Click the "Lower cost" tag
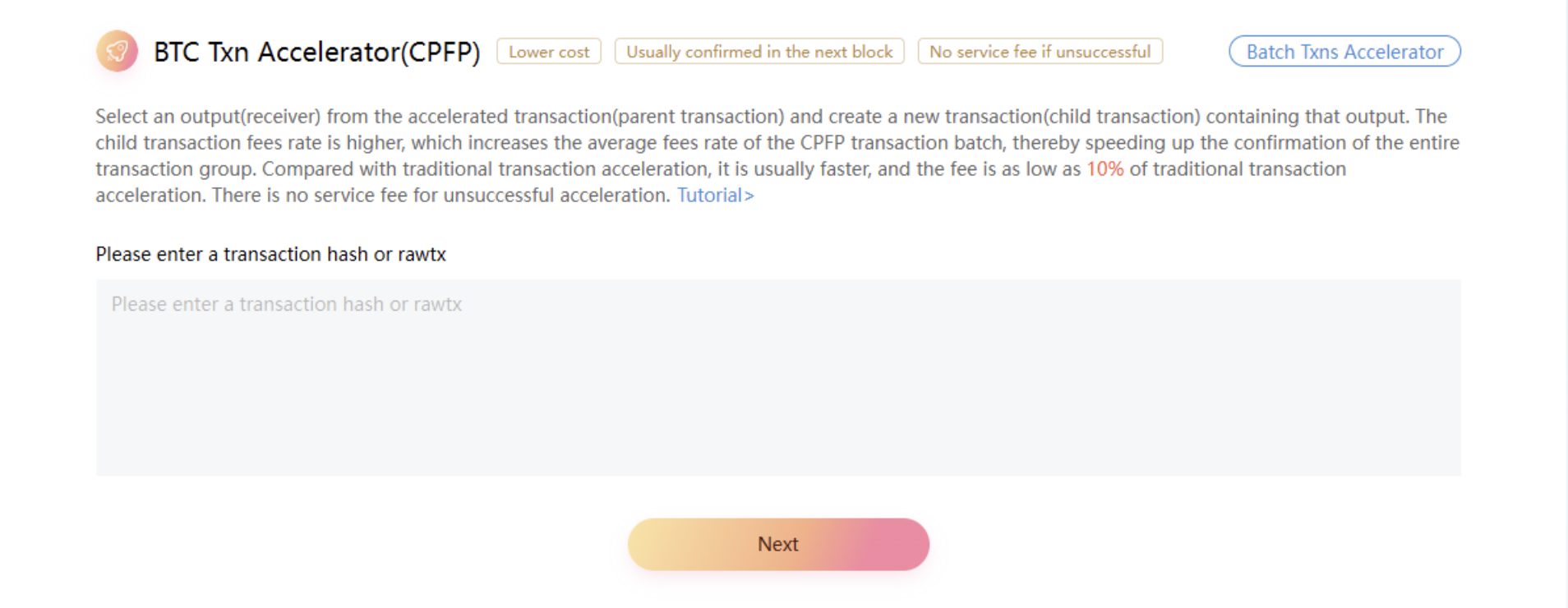The image size is (1568, 608). click(549, 52)
